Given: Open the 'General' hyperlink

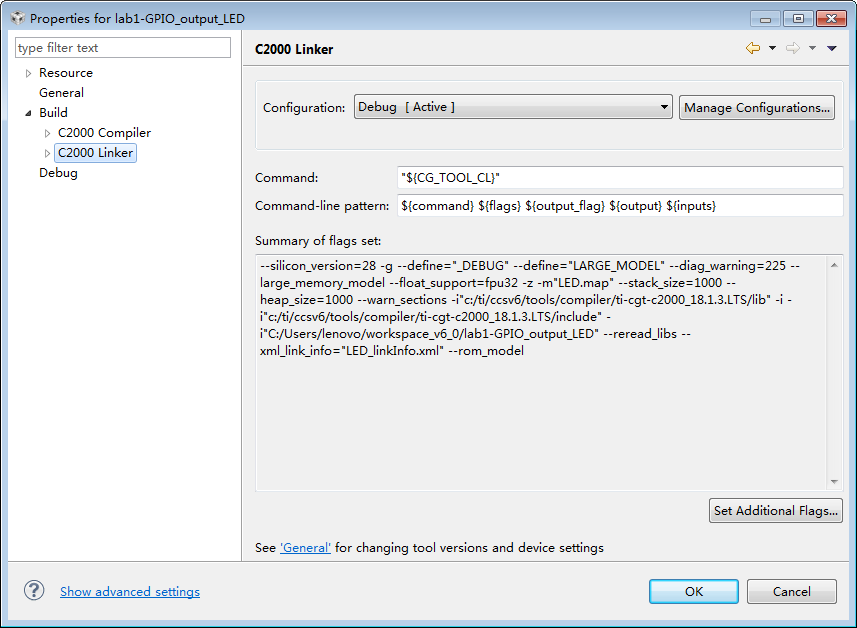Looking at the screenshot, I should tap(305, 548).
